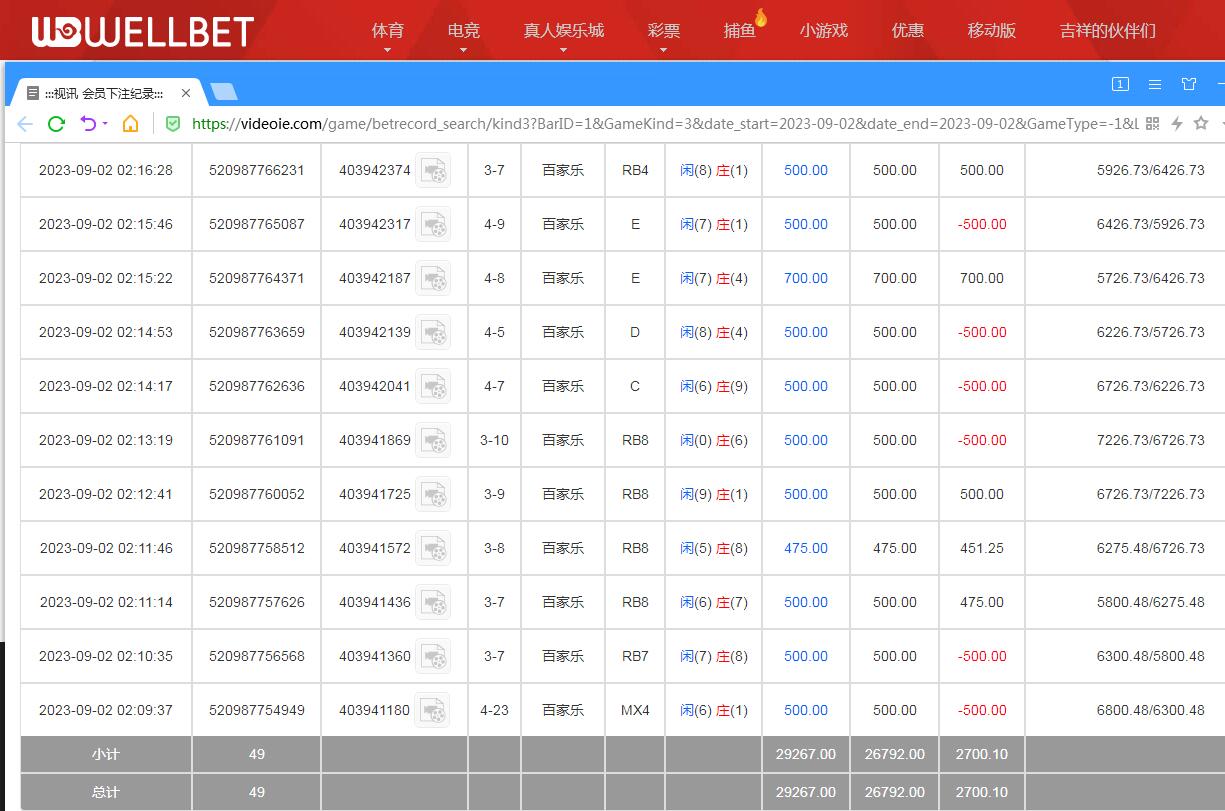Play video replay for round 403942139
The width and height of the screenshot is (1225, 811).
pyautogui.click(x=433, y=332)
